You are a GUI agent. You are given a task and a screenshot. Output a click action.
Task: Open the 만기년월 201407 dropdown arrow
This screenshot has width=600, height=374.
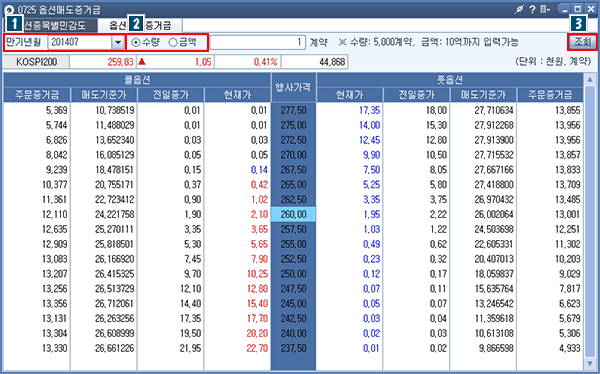point(118,42)
